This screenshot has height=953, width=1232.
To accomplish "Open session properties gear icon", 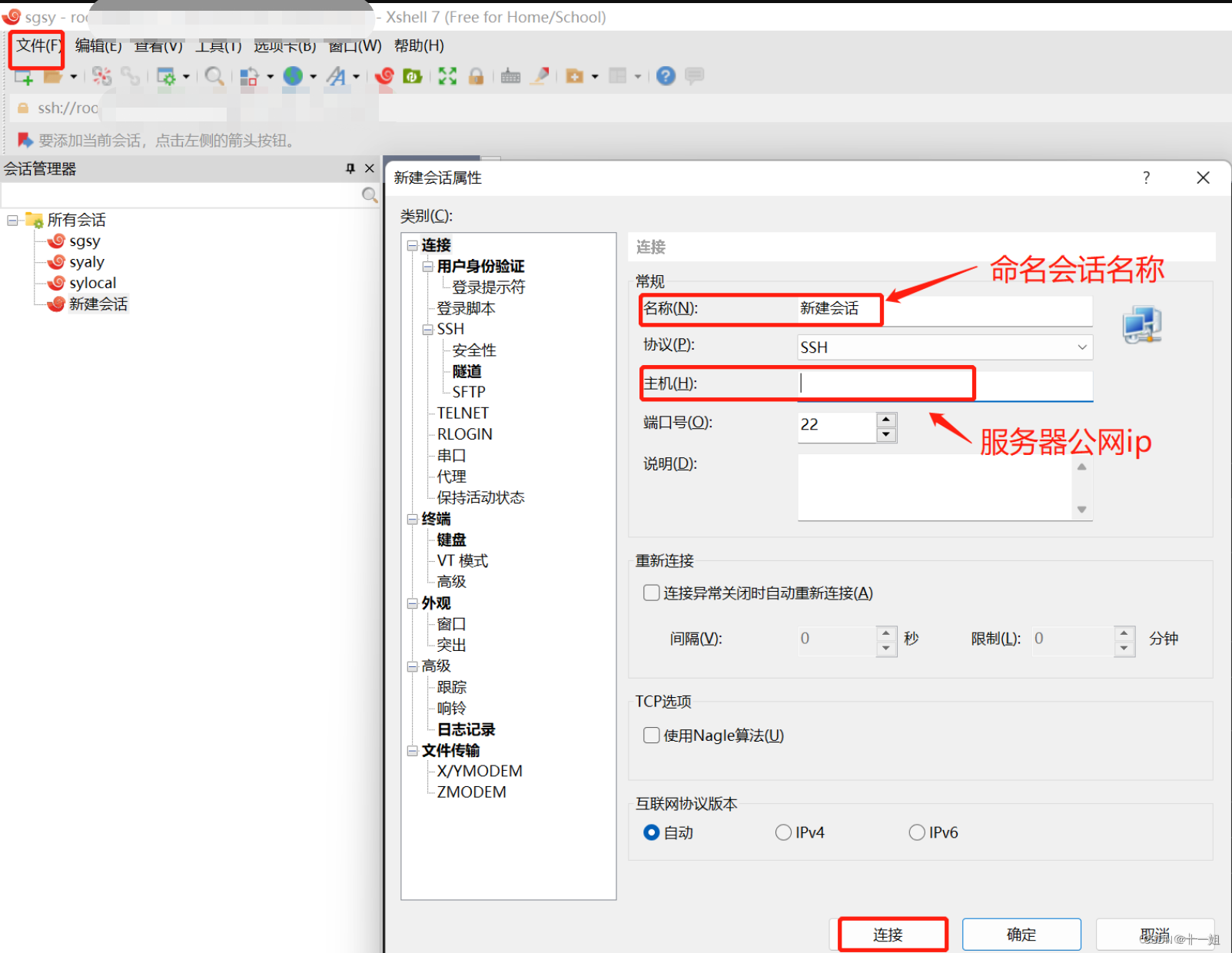I will [x=166, y=76].
